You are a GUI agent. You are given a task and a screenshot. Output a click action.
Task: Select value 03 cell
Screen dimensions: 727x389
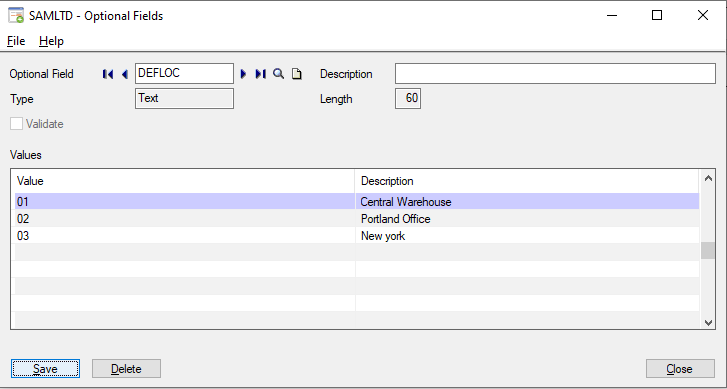click(x=185, y=236)
